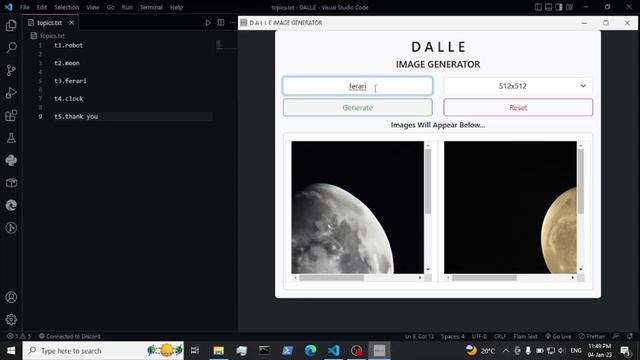
Task: Click line t2.moon in the editor
Action: coord(67,63)
